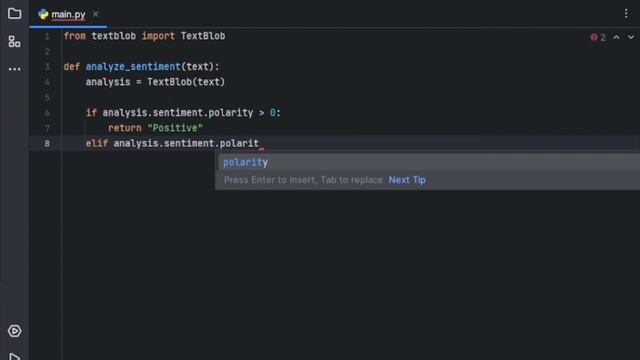640x360 pixels.
Task: Click the Next Tip link
Action: click(407, 180)
